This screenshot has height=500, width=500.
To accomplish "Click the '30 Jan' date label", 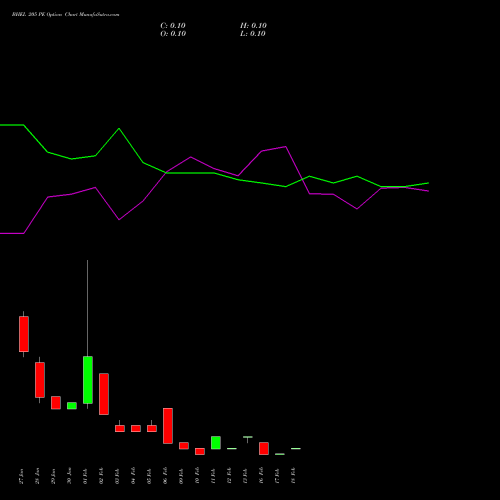I will coord(70,476).
